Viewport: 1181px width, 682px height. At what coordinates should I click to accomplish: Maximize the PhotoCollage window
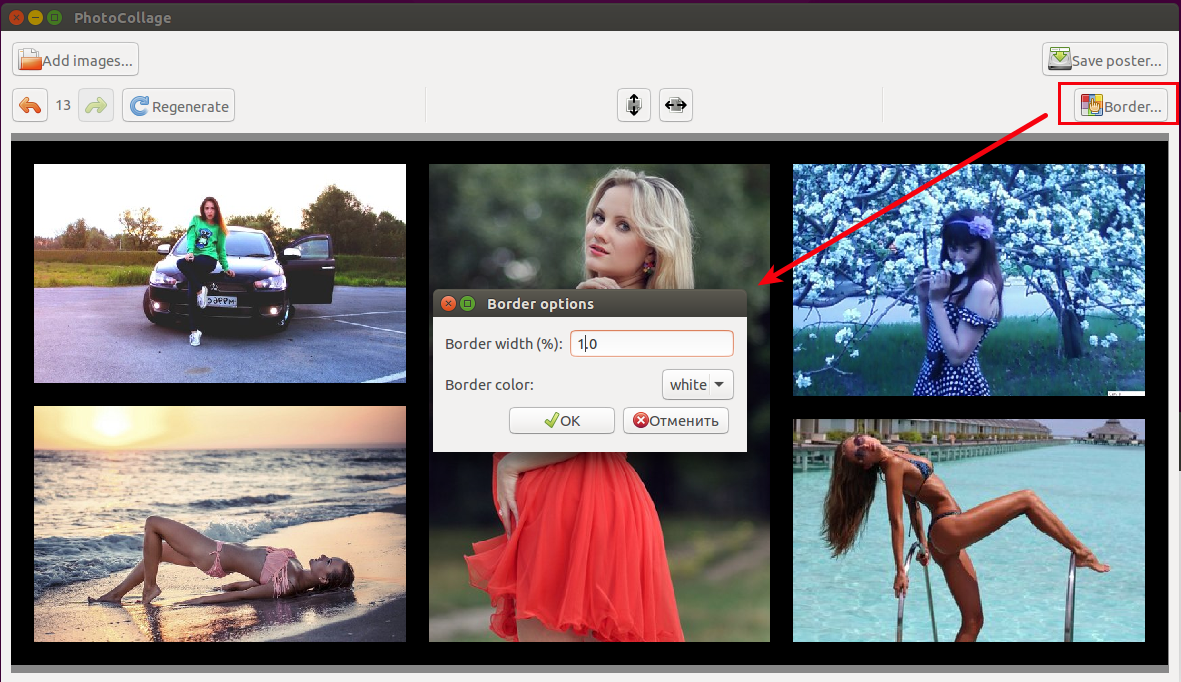[54, 17]
